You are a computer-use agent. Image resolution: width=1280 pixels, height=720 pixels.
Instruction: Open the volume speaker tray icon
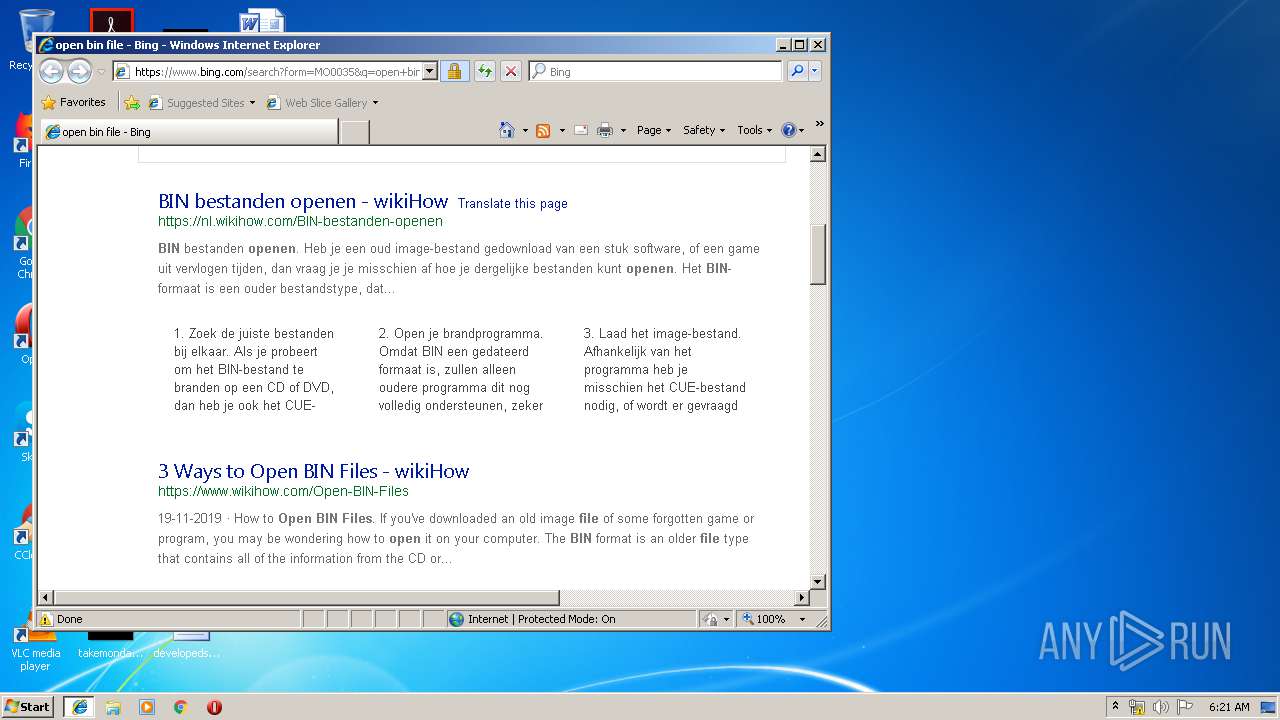(x=1161, y=707)
